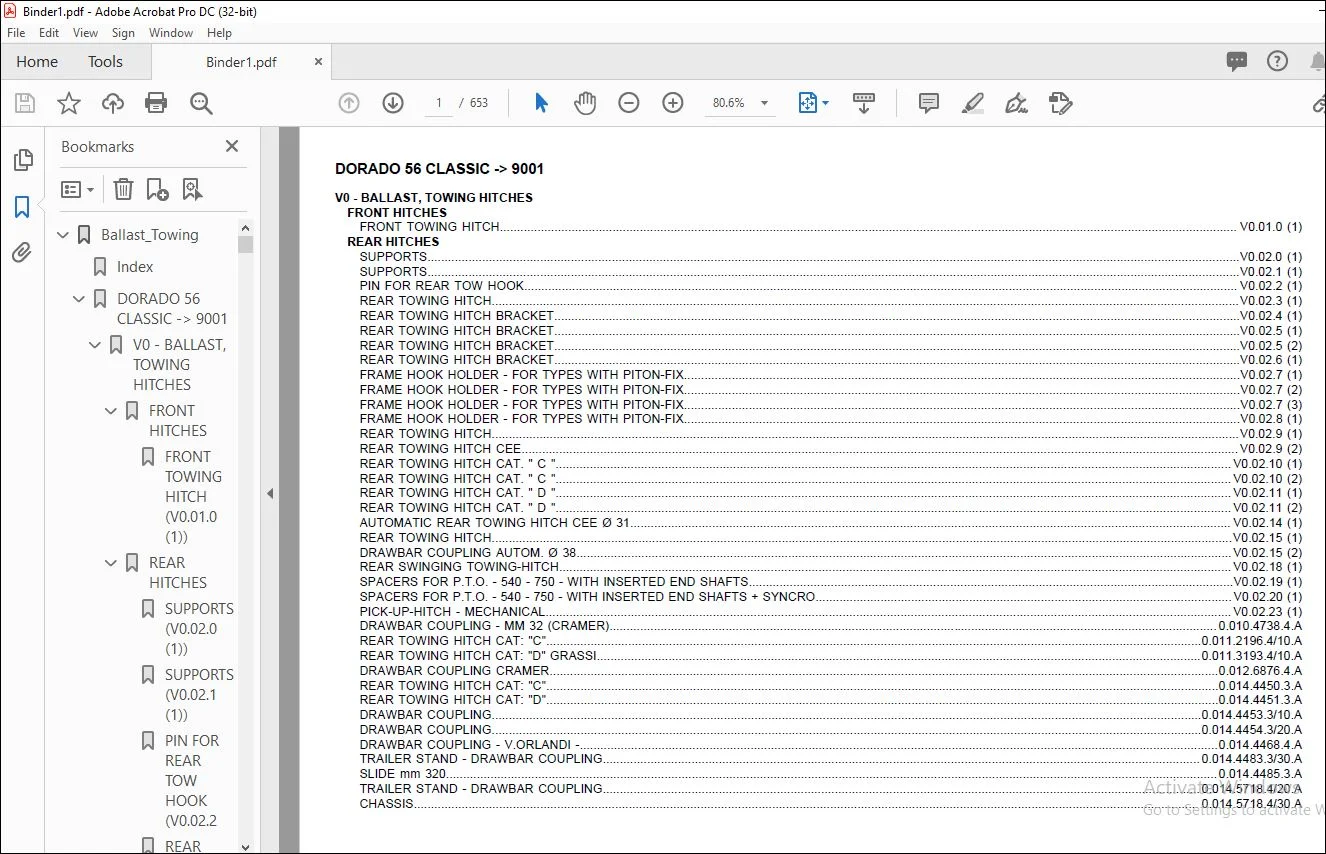Open the Find text magnifier tool

[x=201, y=103]
